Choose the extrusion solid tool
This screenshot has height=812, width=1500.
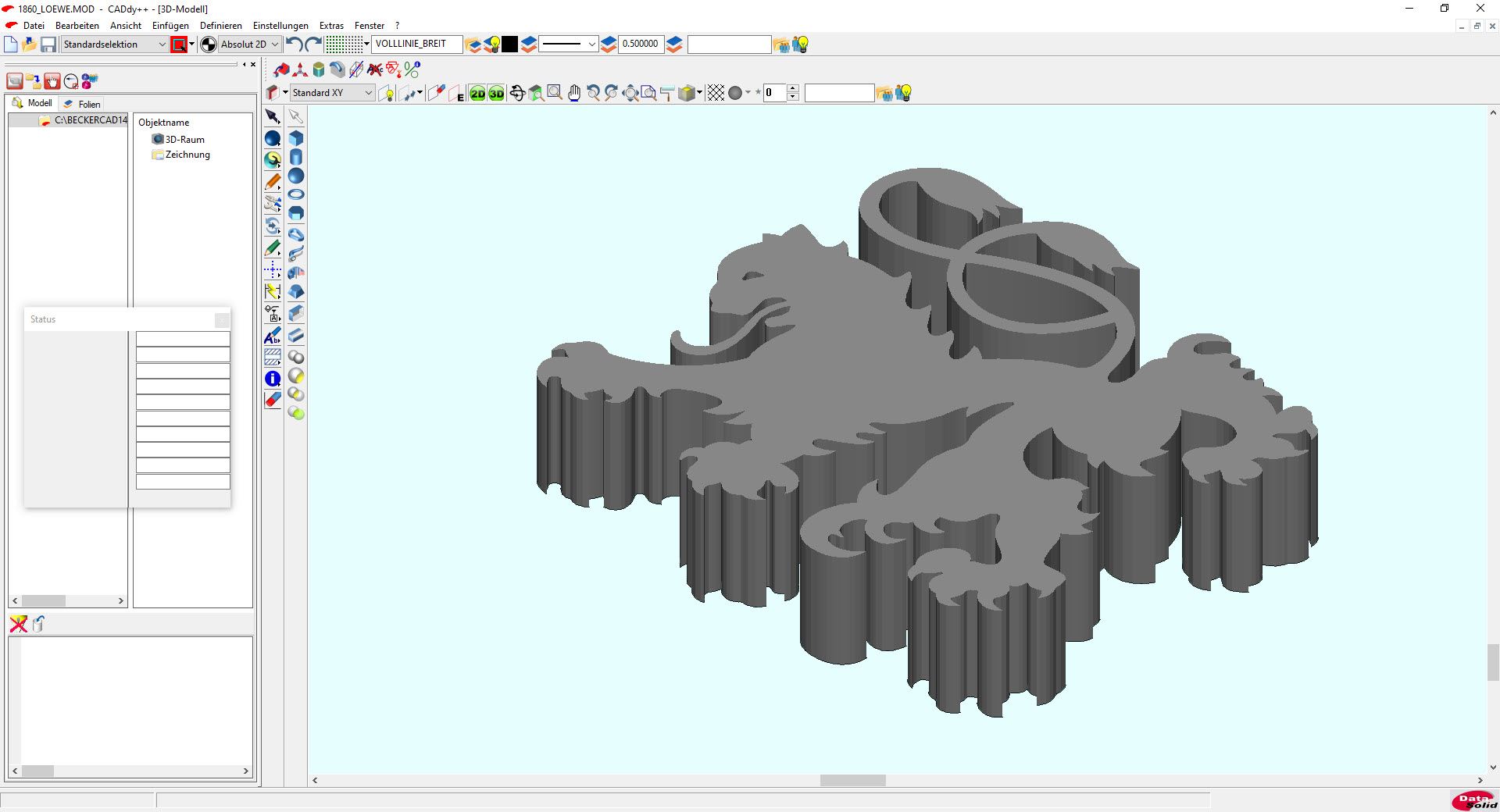tap(296, 313)
